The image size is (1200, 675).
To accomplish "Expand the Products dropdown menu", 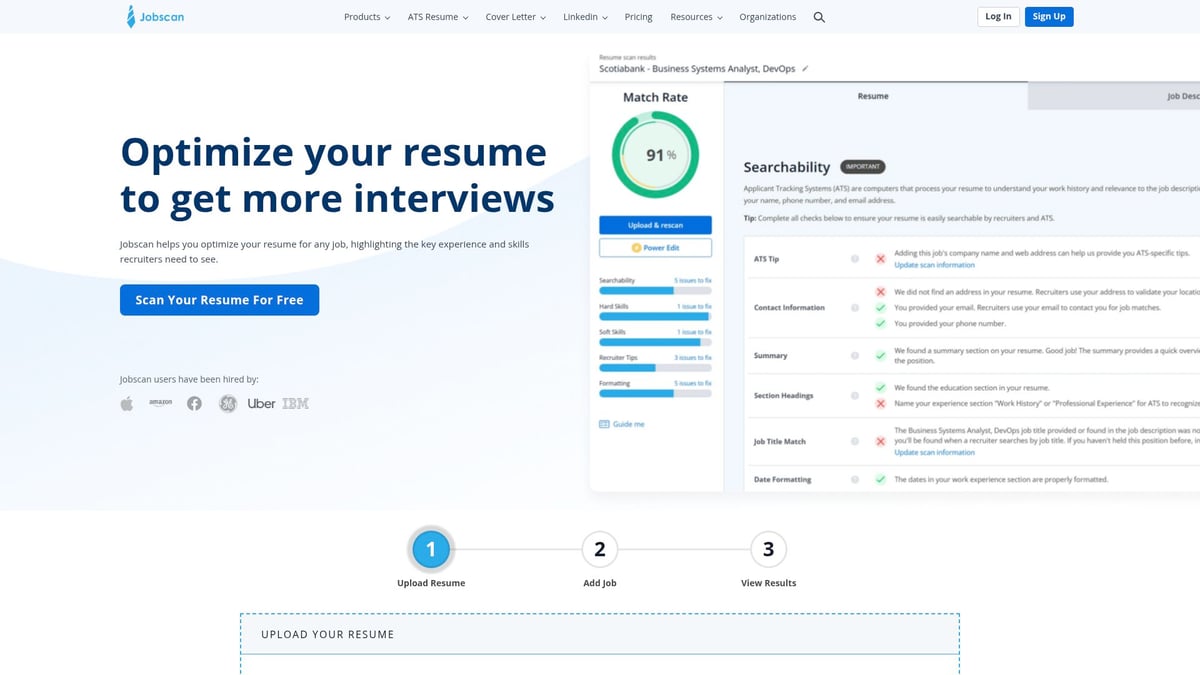I will [x=367, y=17].
